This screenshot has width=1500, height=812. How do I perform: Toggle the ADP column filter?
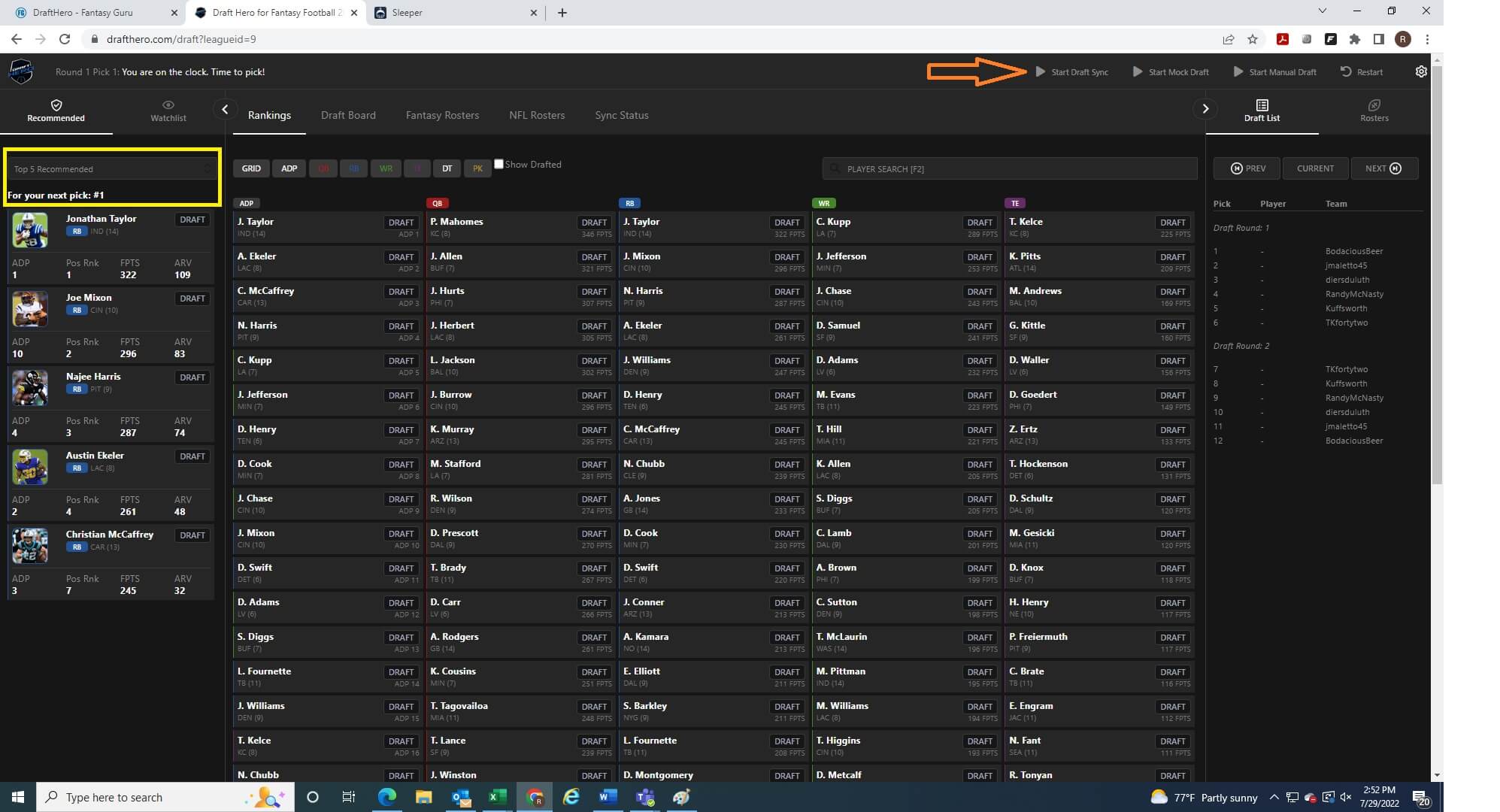coord(289,168)
